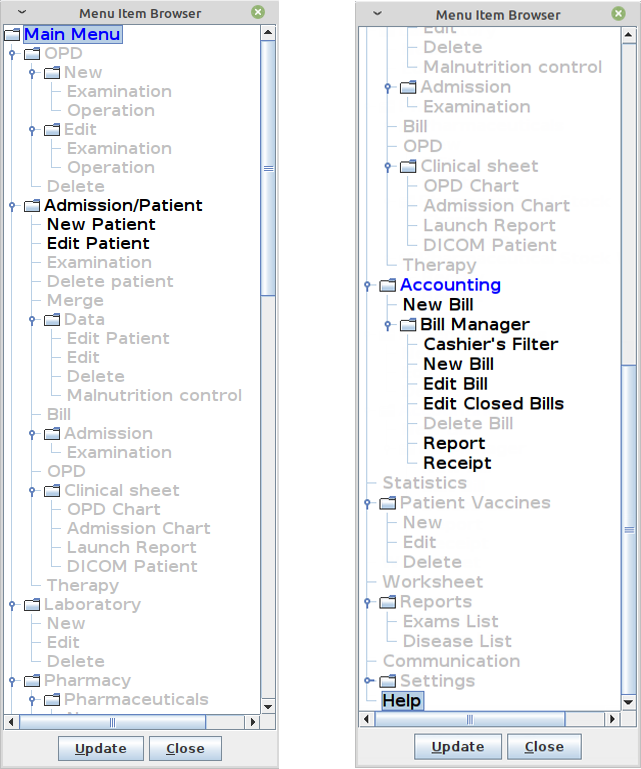The height and width of the screenshot is (769, 641).
Task: Select Cashier's Filter menu item
Action: pos(491,344)
